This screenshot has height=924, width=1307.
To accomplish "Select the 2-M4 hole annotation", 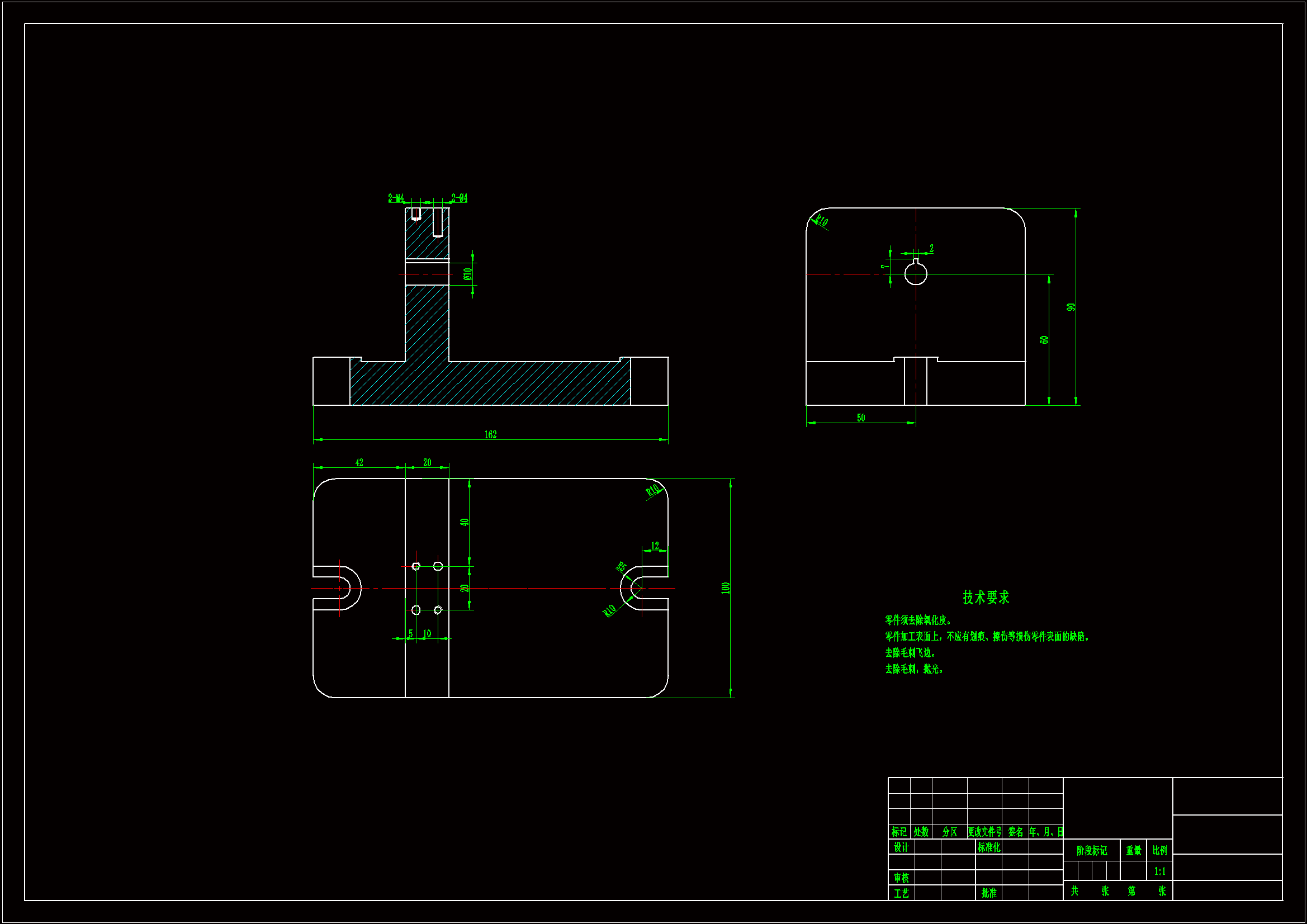I will (396, 197).
